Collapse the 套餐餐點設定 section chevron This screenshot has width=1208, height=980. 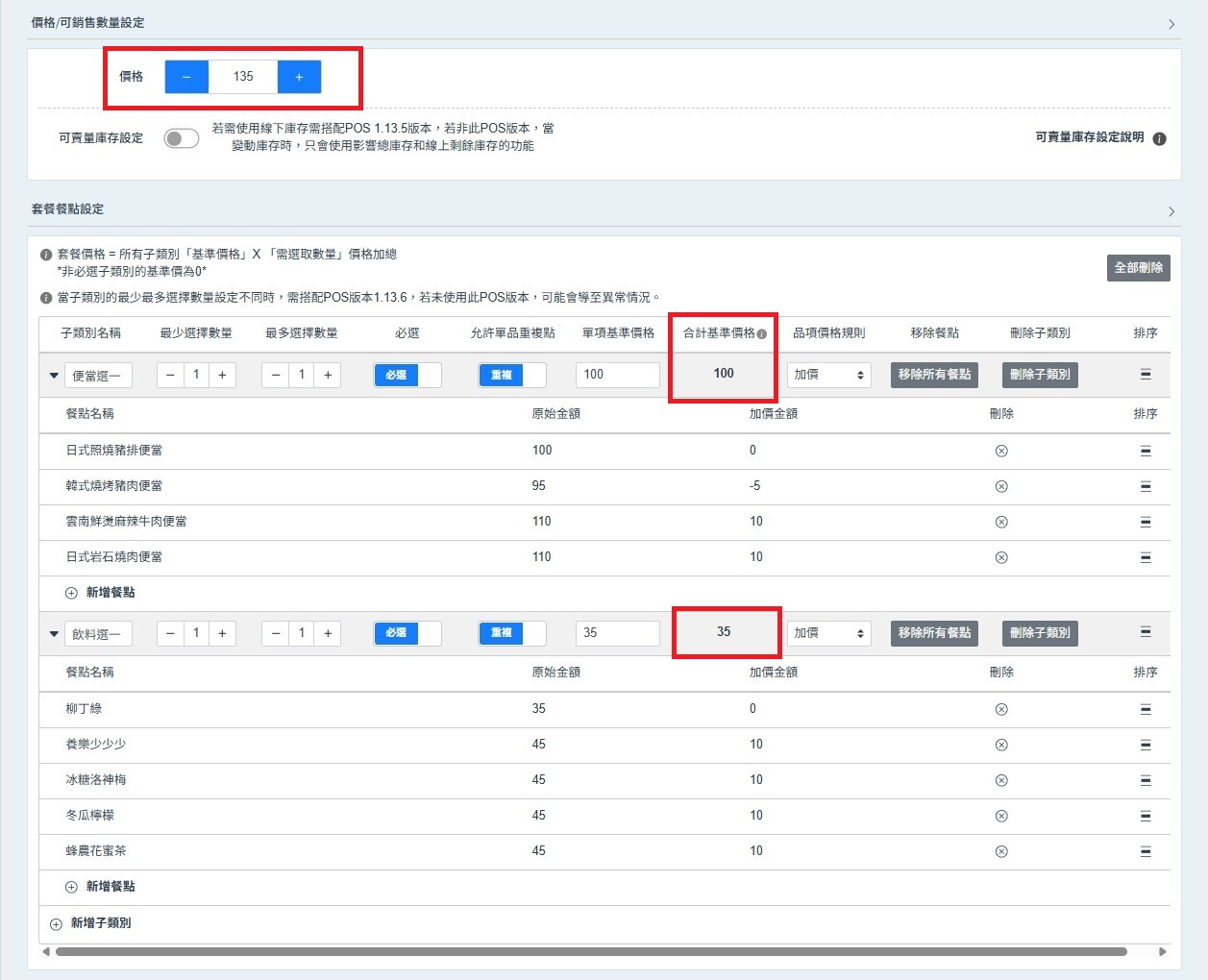click(1171, 210)
